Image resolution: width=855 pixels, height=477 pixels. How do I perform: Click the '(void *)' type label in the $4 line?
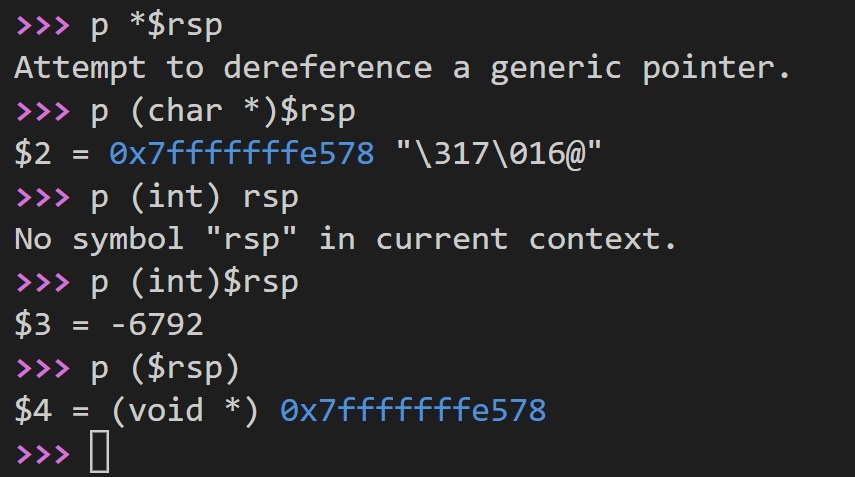coord(185,410)
